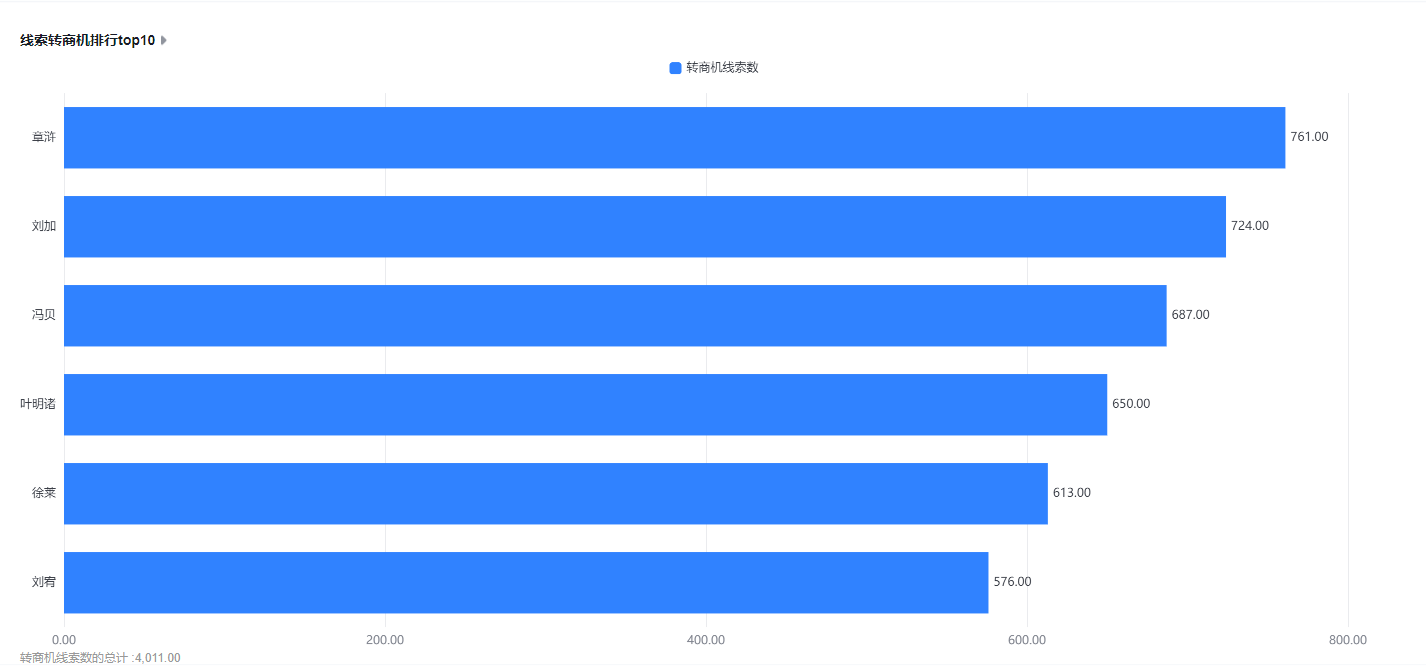1426x667 pixels.
Task: Click the 687.00 value label
Action: click(1190, 315)
